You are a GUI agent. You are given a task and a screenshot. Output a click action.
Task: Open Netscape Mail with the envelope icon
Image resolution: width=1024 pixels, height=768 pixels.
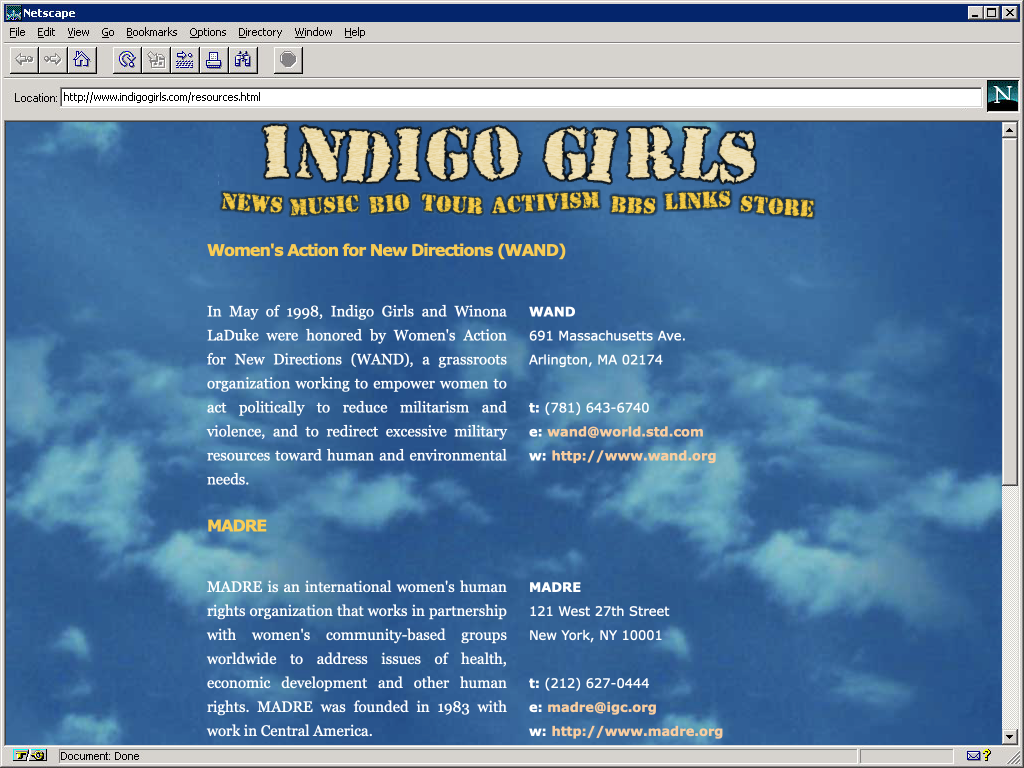tap(975, 756)
